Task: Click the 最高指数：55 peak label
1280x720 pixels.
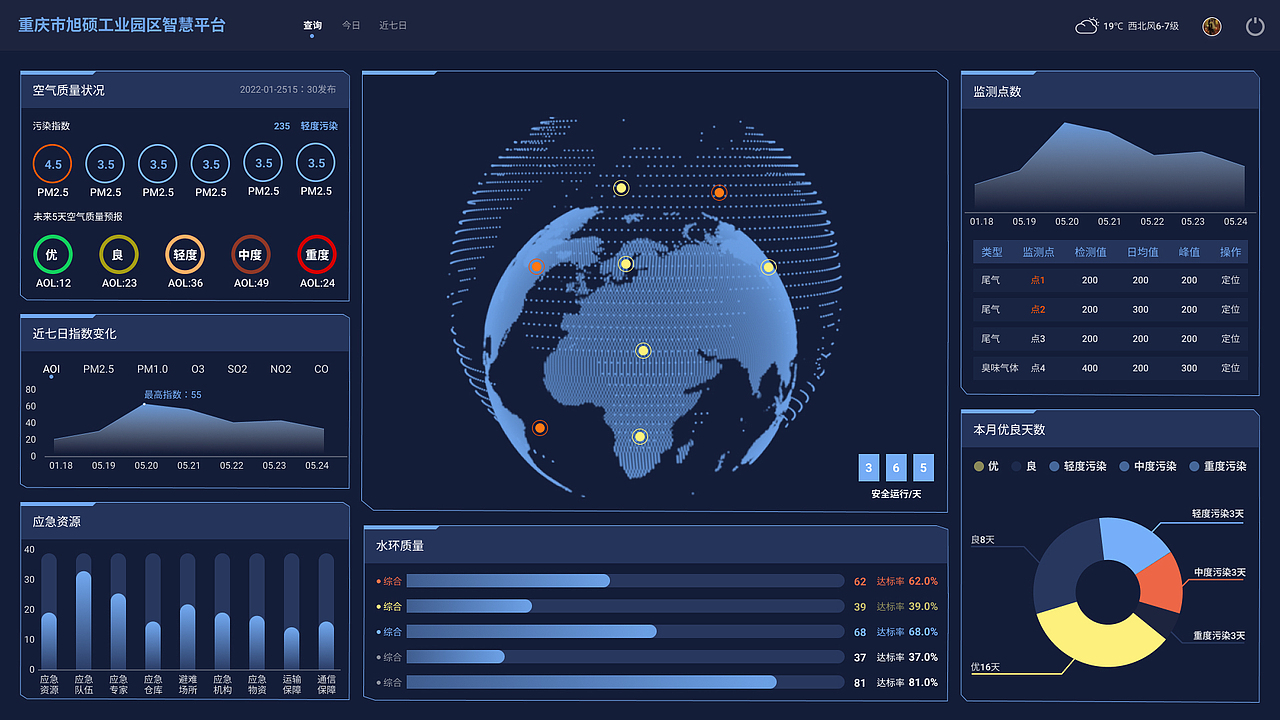Action: point(172,395)
